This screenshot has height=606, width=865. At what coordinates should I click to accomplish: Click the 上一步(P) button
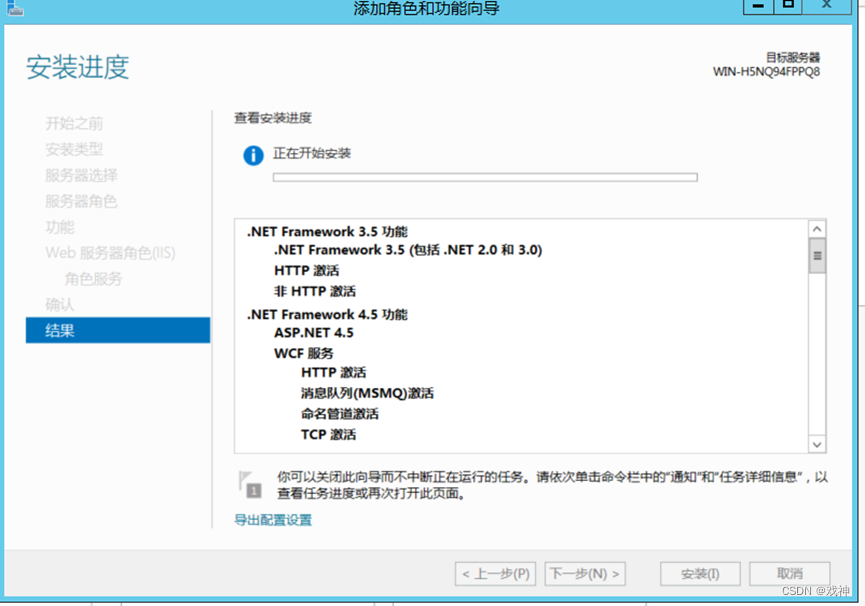(495, 573)
